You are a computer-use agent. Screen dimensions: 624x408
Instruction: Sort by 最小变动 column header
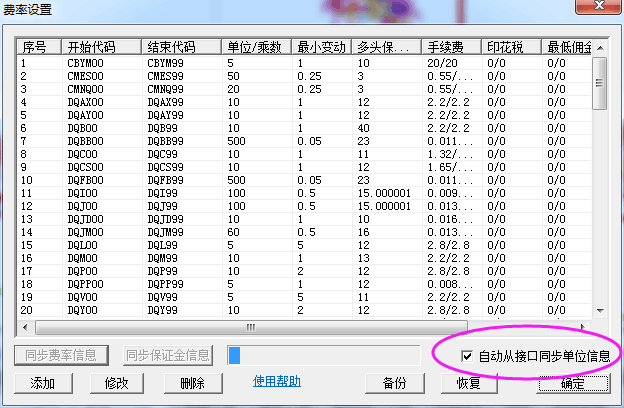coord(322,47)
